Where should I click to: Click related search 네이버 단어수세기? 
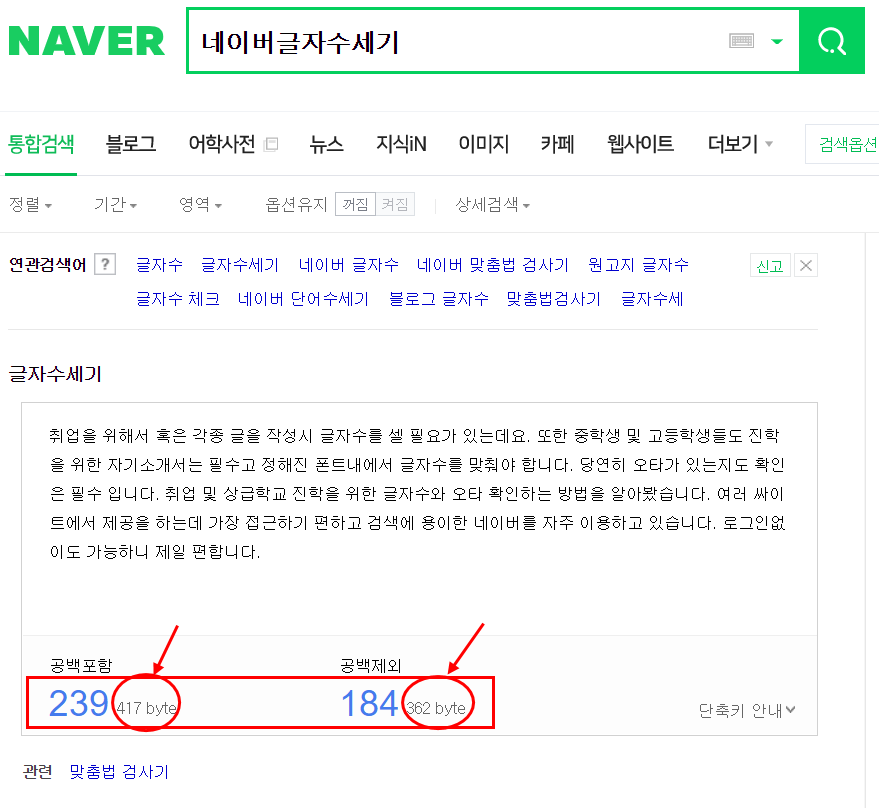coord(303,299)
